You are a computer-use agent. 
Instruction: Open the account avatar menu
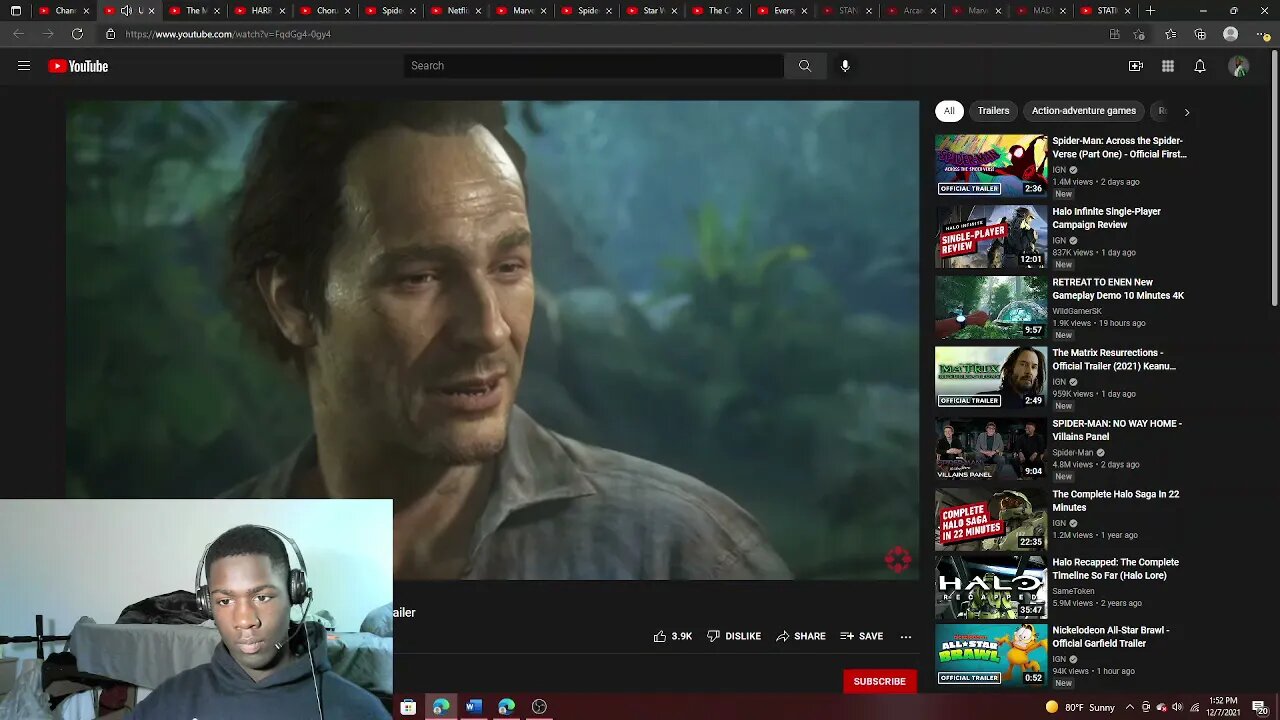click(1239, 66)
